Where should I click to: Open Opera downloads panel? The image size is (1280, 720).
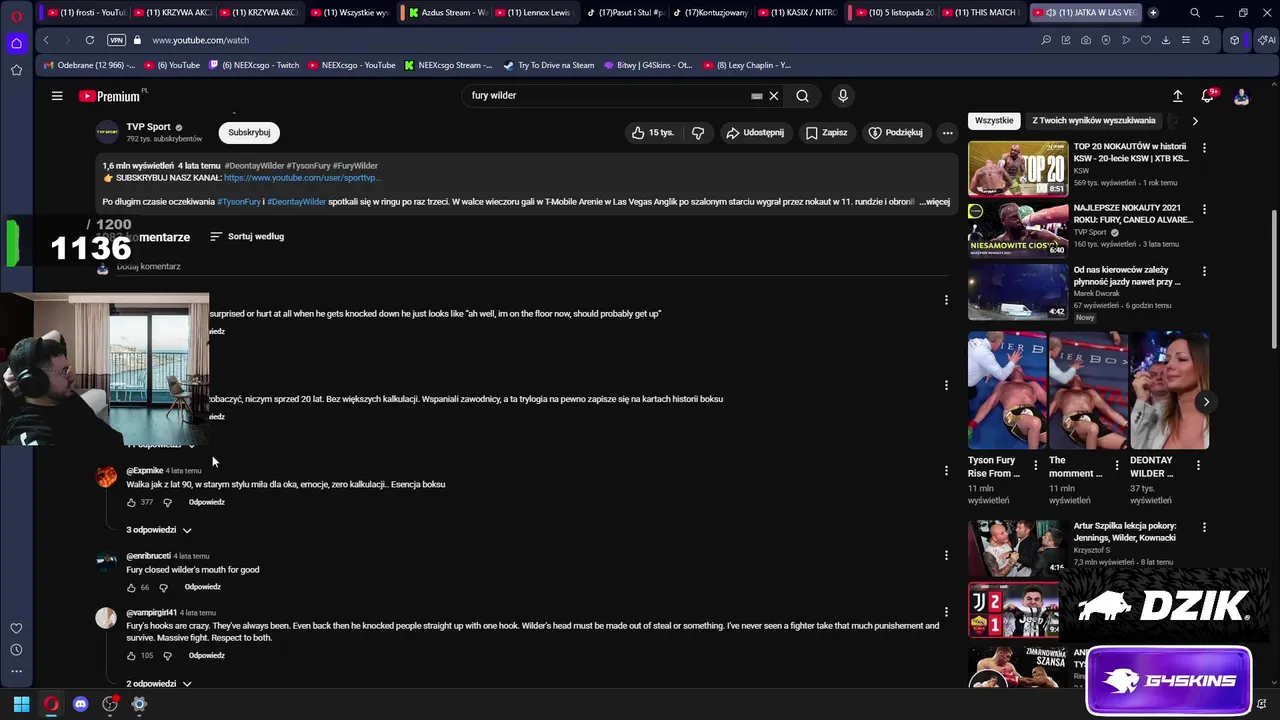(1166, 40)
